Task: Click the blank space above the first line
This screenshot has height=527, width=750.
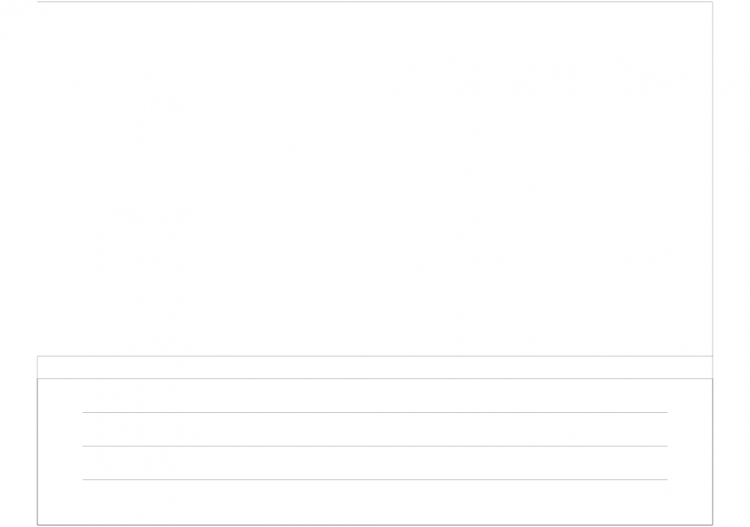Action: tap(375, 395)
